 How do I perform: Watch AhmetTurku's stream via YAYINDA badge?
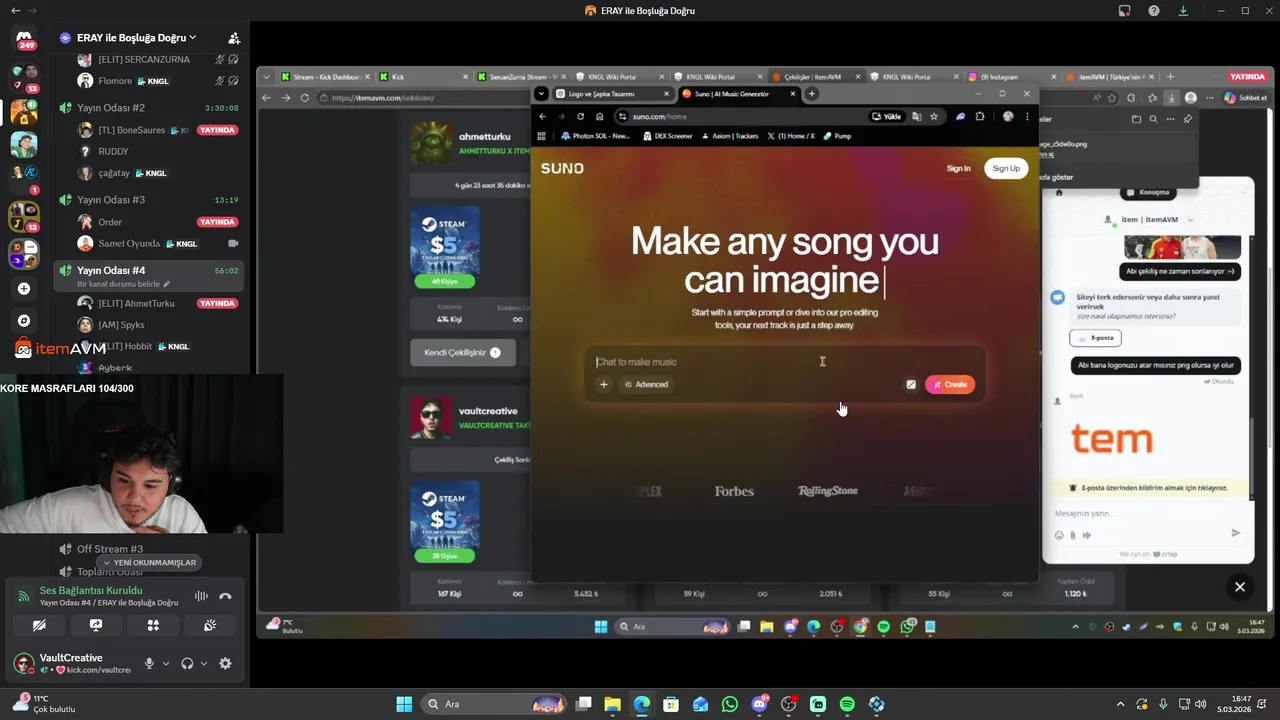coord(217,303)
